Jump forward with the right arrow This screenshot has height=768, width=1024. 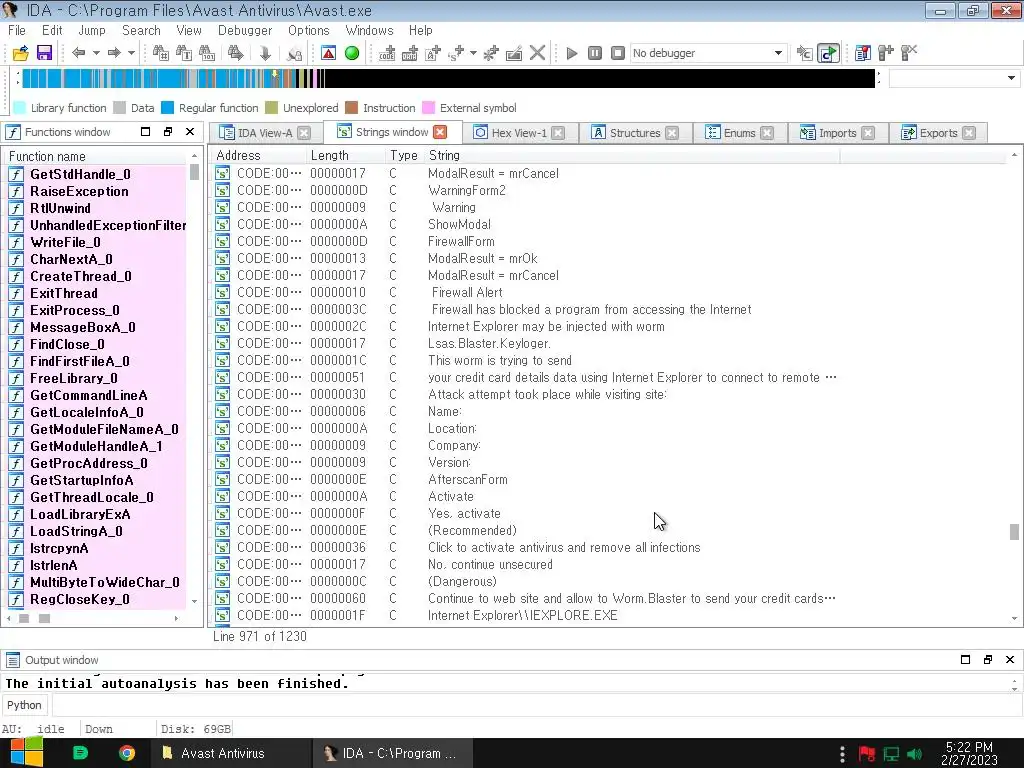point(114,53)
